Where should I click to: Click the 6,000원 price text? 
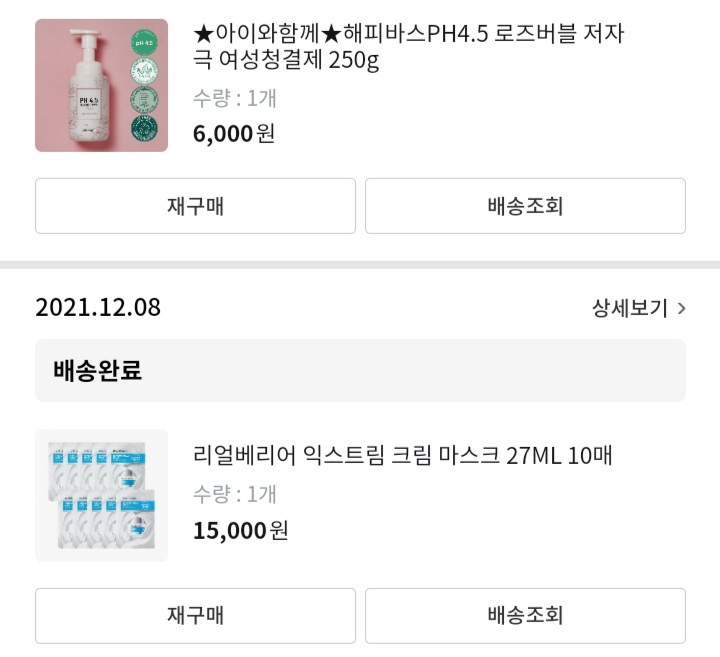click(x=234, y=134)
